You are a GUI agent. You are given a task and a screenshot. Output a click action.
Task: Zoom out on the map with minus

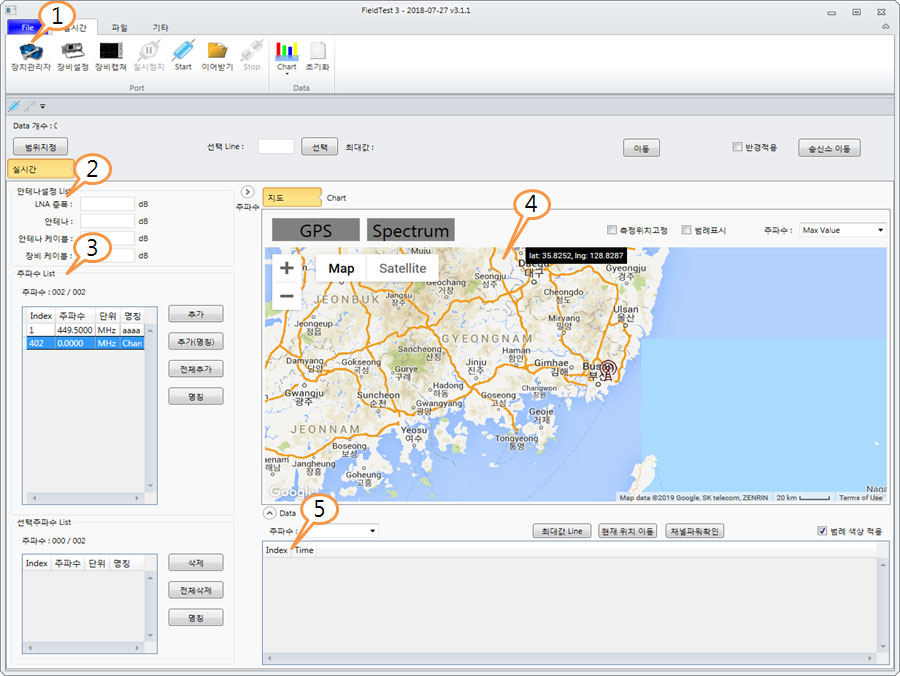pos(286,296)
